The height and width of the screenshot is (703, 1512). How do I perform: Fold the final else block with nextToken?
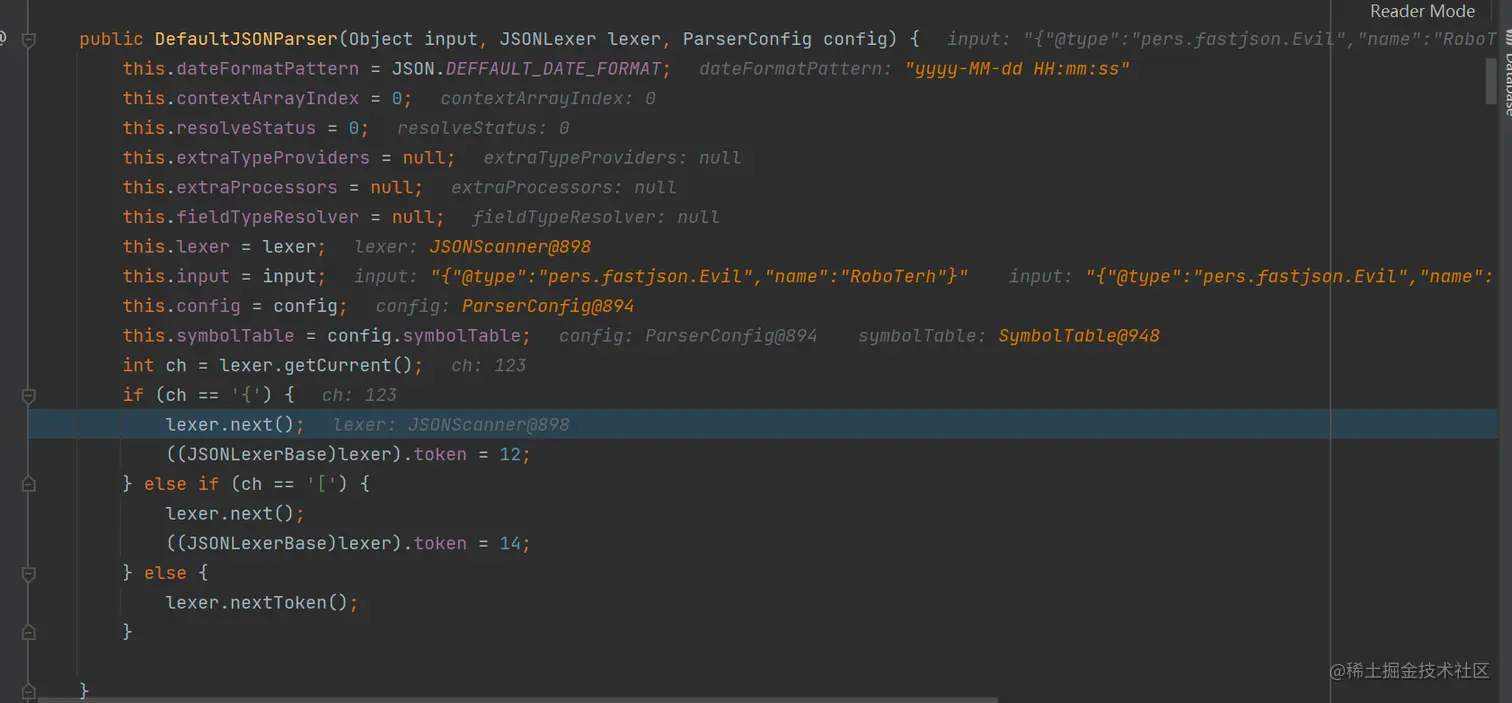pos(29,573)
